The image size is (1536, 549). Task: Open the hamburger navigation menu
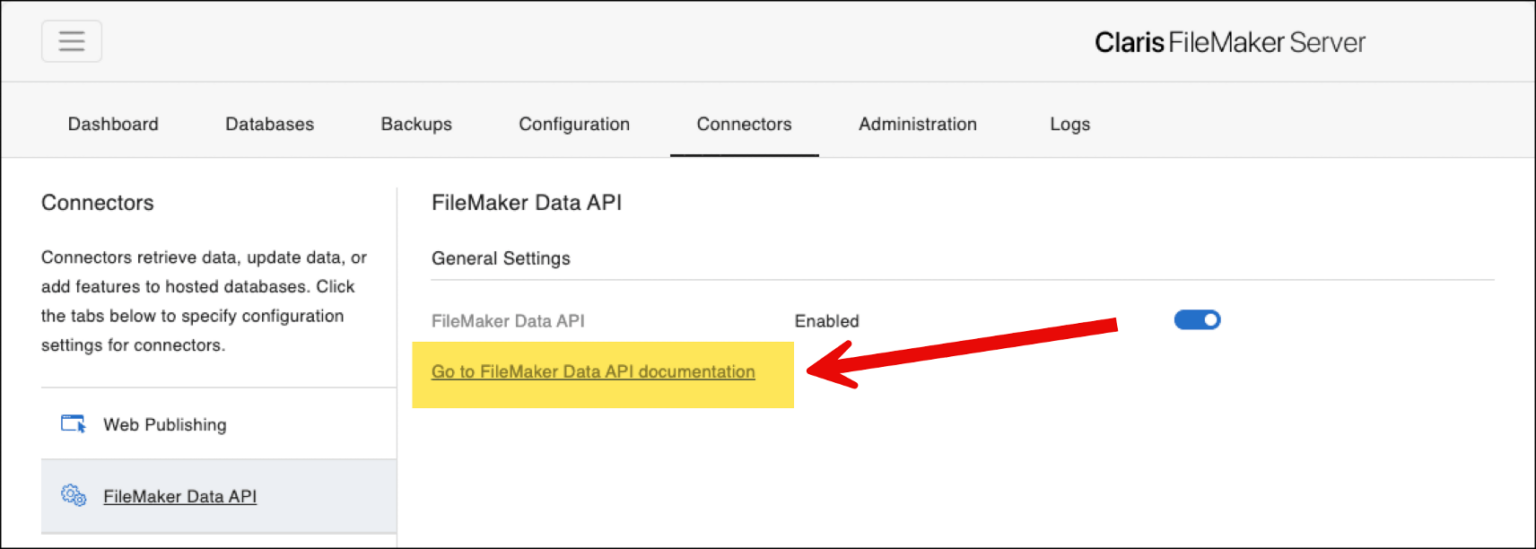click(71, 41)
